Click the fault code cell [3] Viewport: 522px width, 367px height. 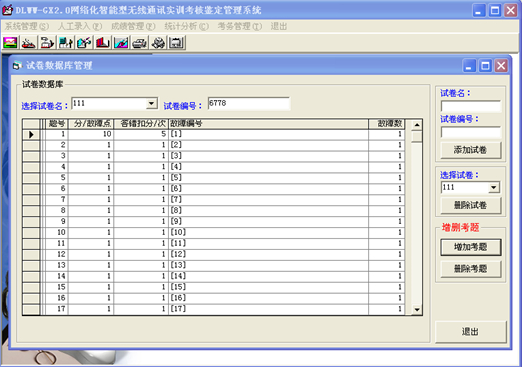(269, 156)
